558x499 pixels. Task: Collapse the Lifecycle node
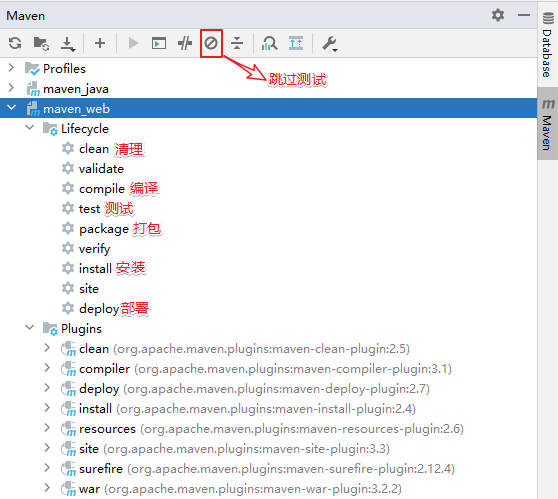(30, 127)
